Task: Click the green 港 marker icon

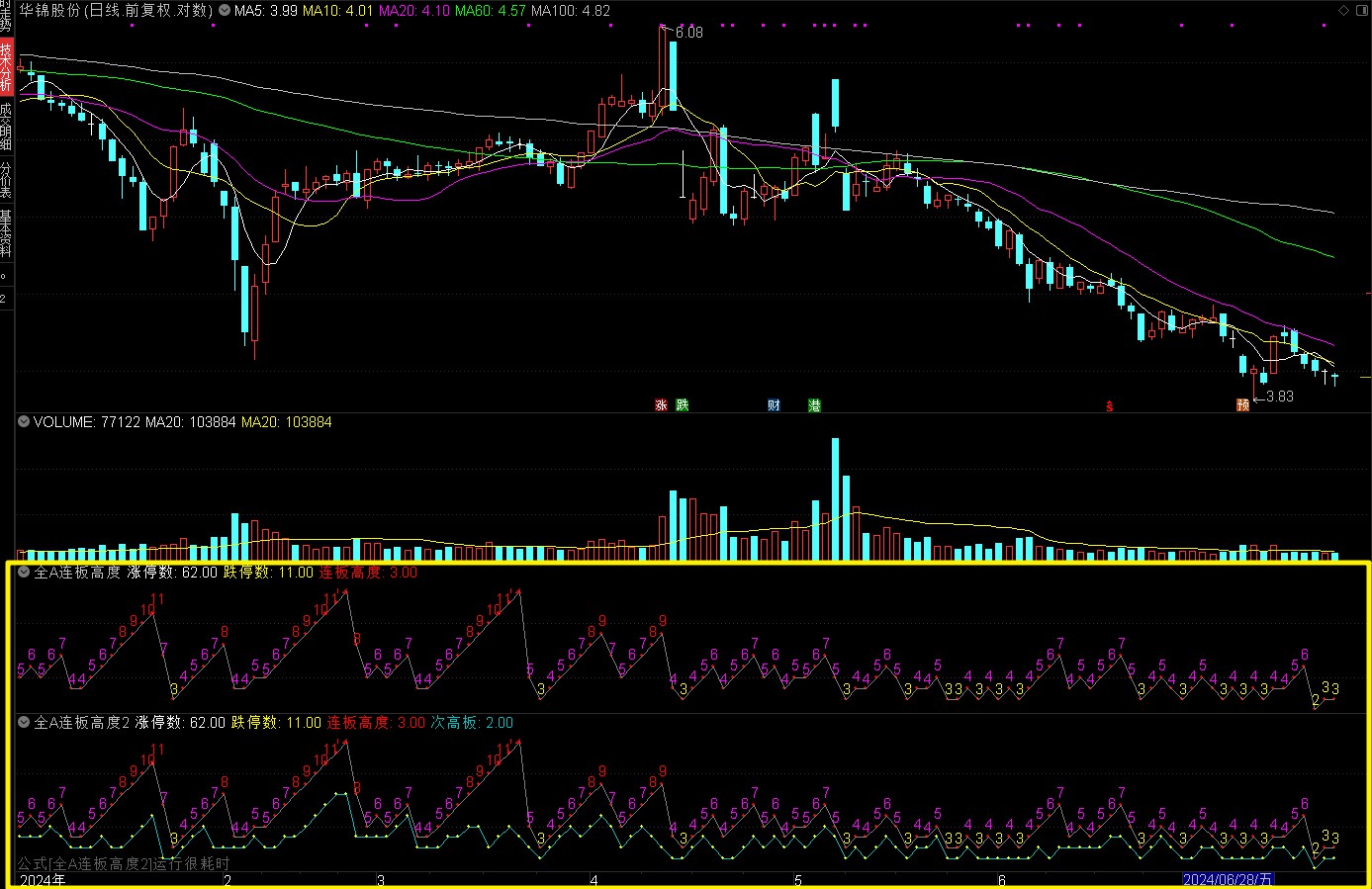Action: pyautogui.click(x=814, y=405)
